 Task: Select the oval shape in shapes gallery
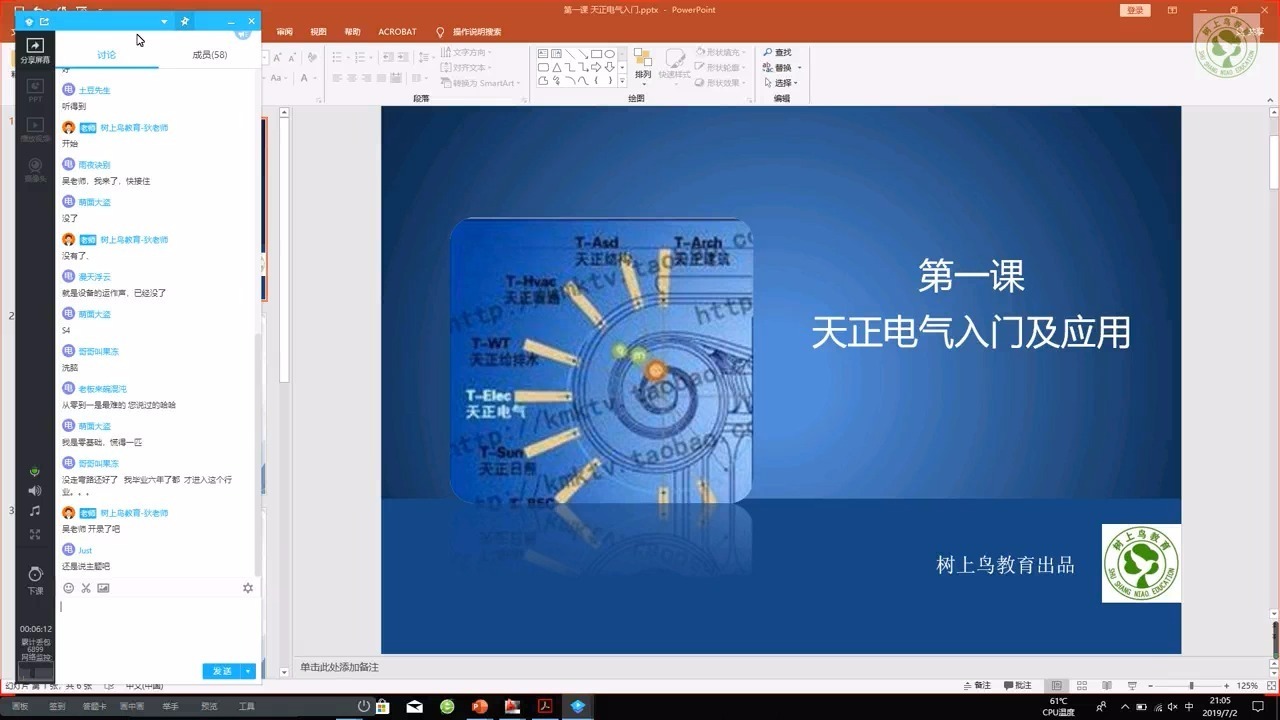610,54
